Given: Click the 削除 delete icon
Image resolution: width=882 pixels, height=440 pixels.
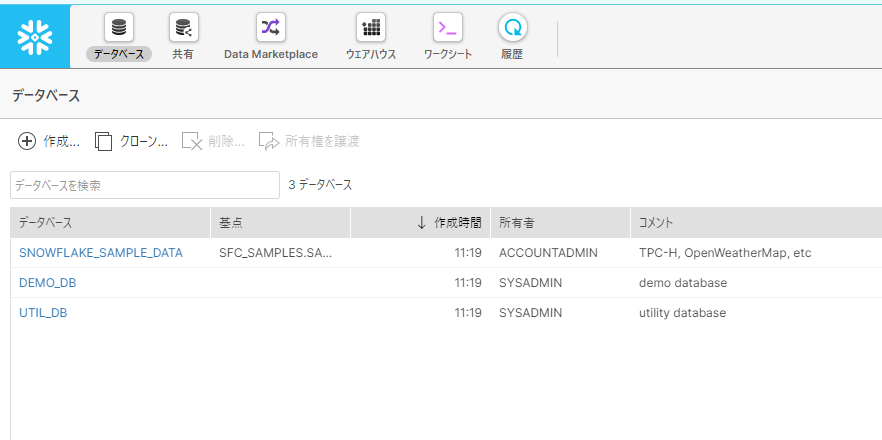Looking at the screenshot, I should 192,141.
